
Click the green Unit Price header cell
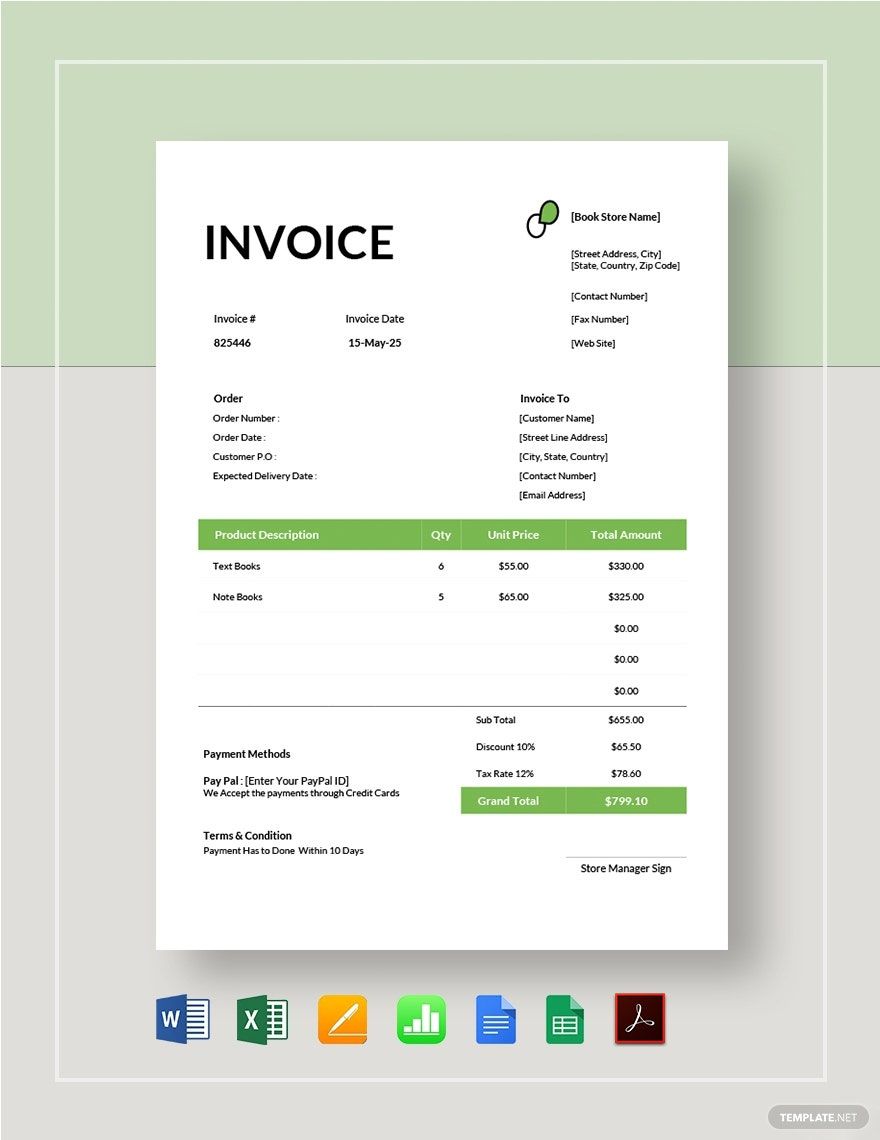pos(513,534)
